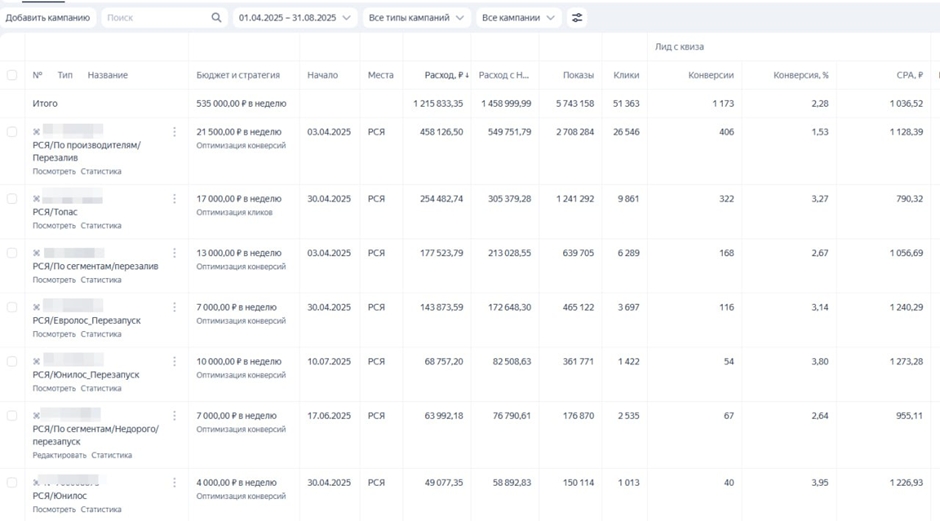Click the Добавить кампанию button
Image resolution: width=940 pixels, height=521 pixels.
pyautogui.click(x=48, y=18)
